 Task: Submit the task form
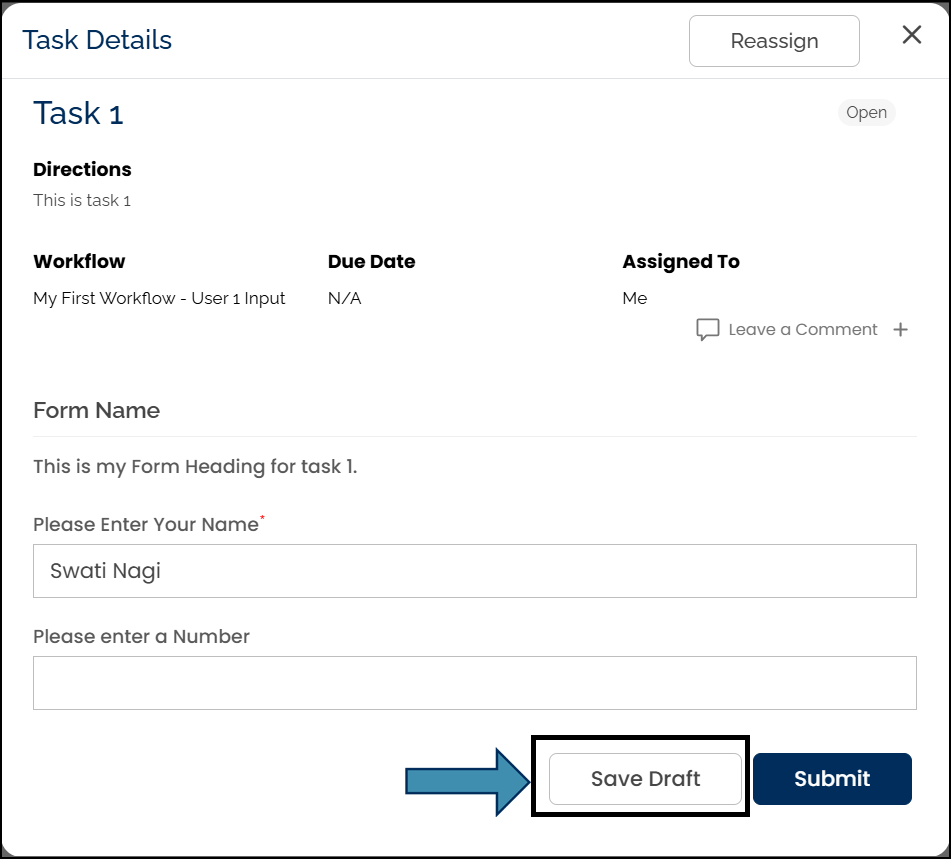click(x=832, y=779)
